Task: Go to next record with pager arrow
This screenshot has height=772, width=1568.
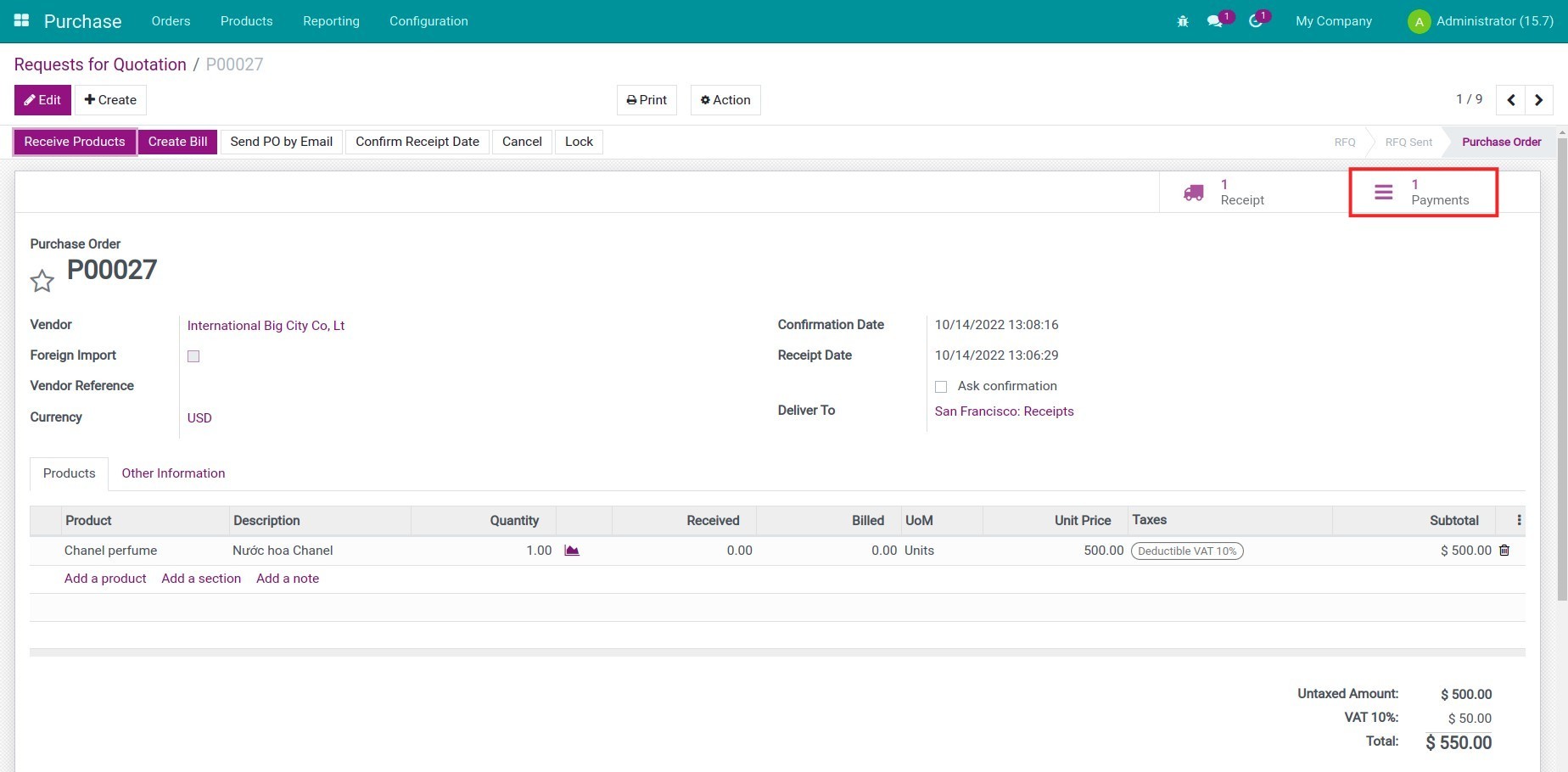Action: click(x=1539, y=99)
